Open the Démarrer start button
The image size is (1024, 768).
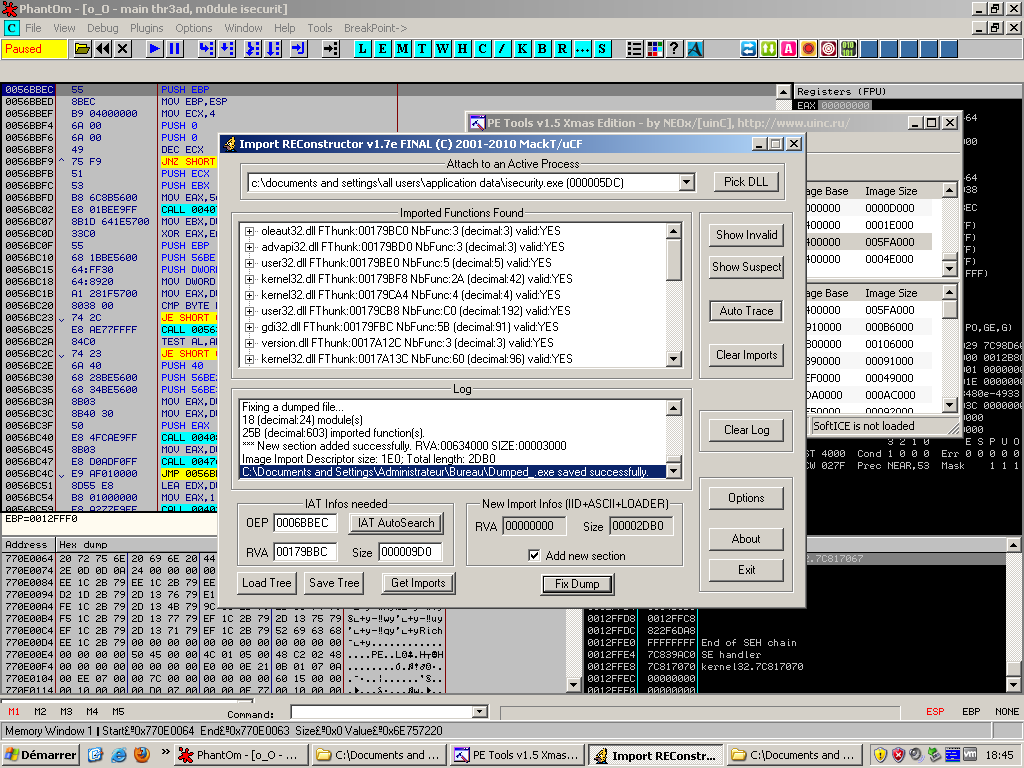41,755
